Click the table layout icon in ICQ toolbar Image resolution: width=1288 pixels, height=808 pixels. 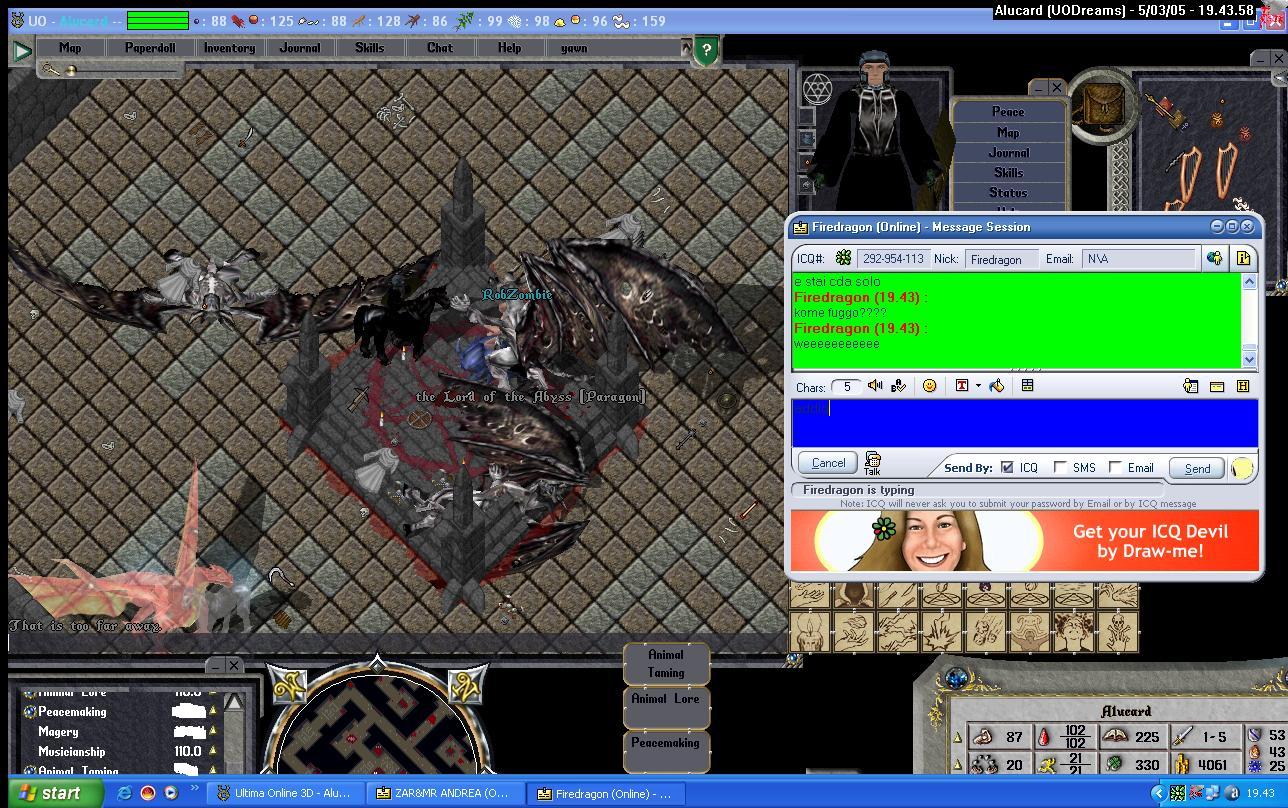[x=1027, y=386]
